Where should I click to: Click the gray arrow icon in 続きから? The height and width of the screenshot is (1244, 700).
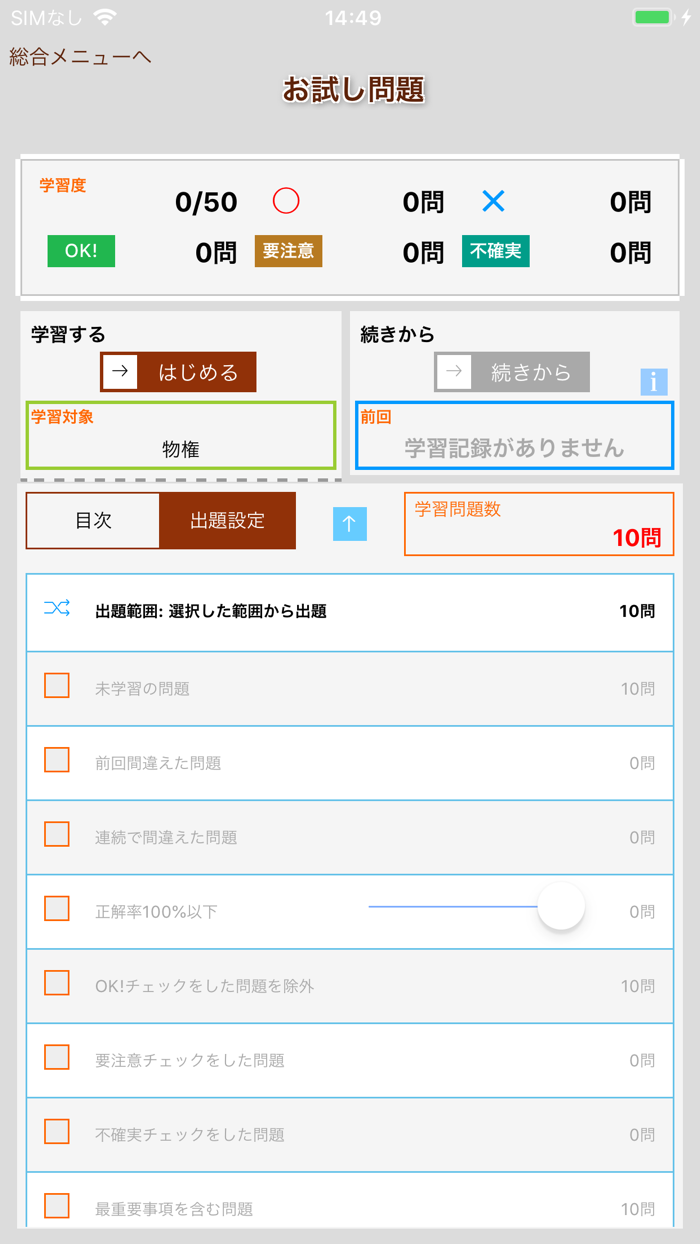[x=453, y=371]
